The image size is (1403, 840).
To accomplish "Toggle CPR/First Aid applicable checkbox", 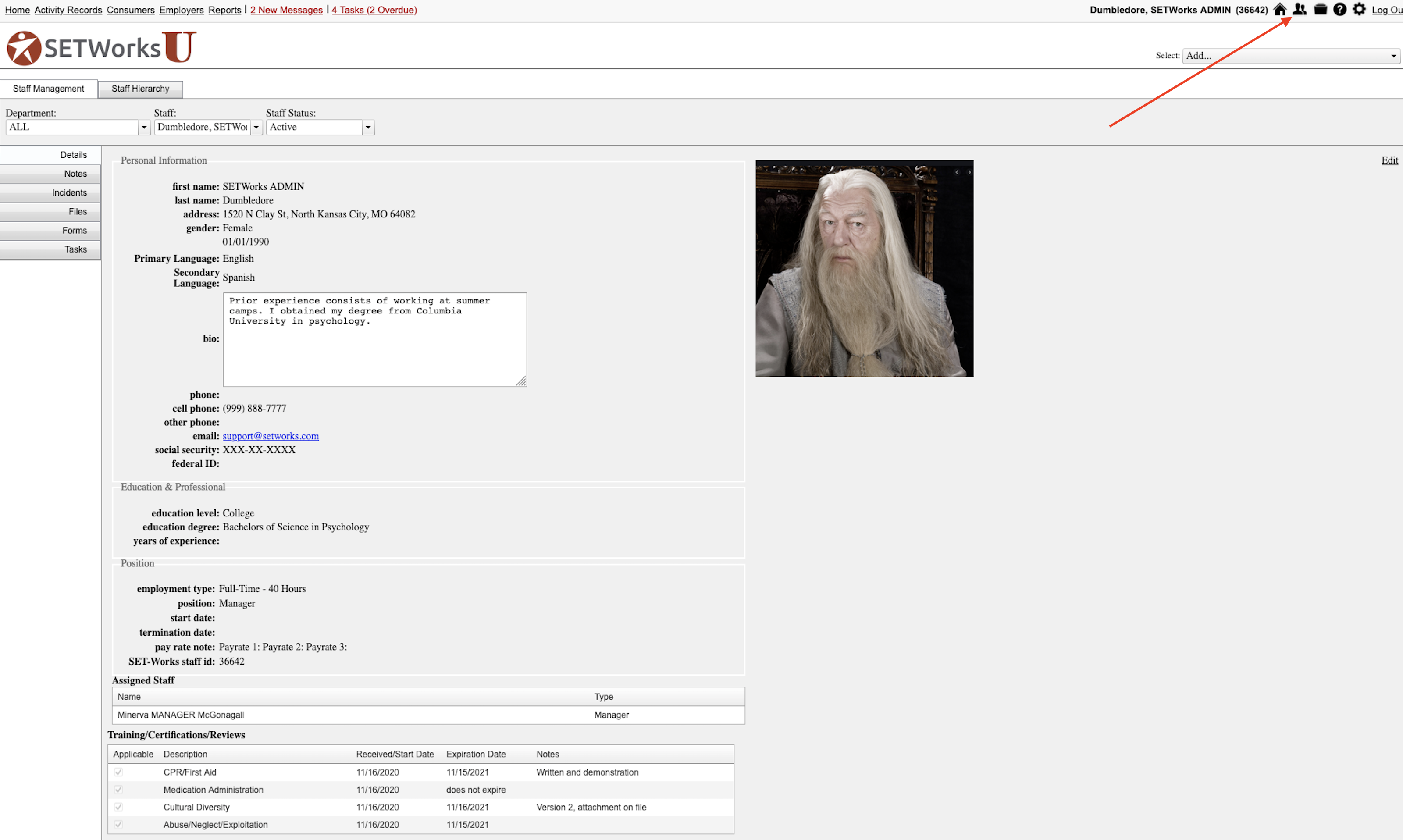I will pyautogui.click(x=118, y=772).
